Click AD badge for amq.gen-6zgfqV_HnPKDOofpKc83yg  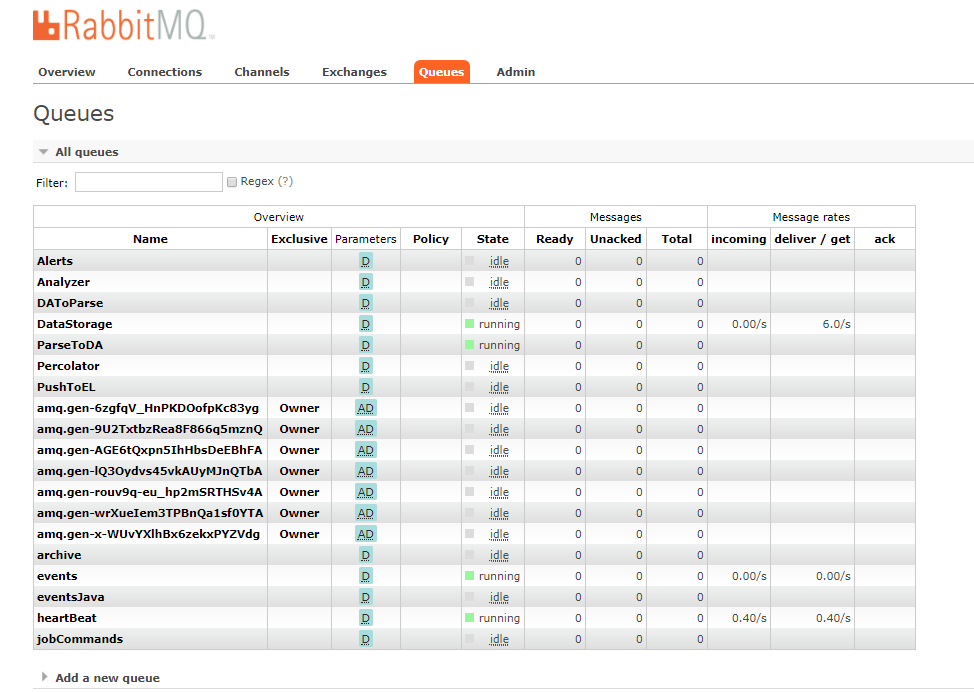[x=366, y=408]
